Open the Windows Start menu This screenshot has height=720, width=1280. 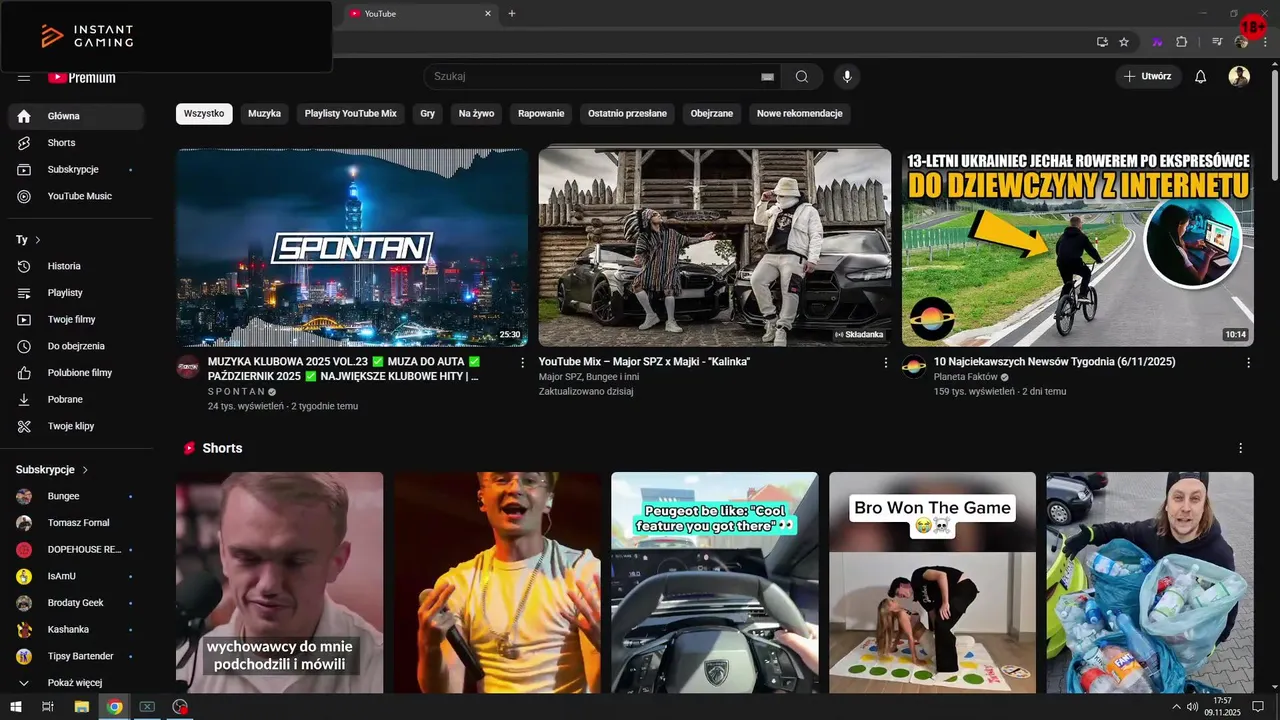coord(15,707)
